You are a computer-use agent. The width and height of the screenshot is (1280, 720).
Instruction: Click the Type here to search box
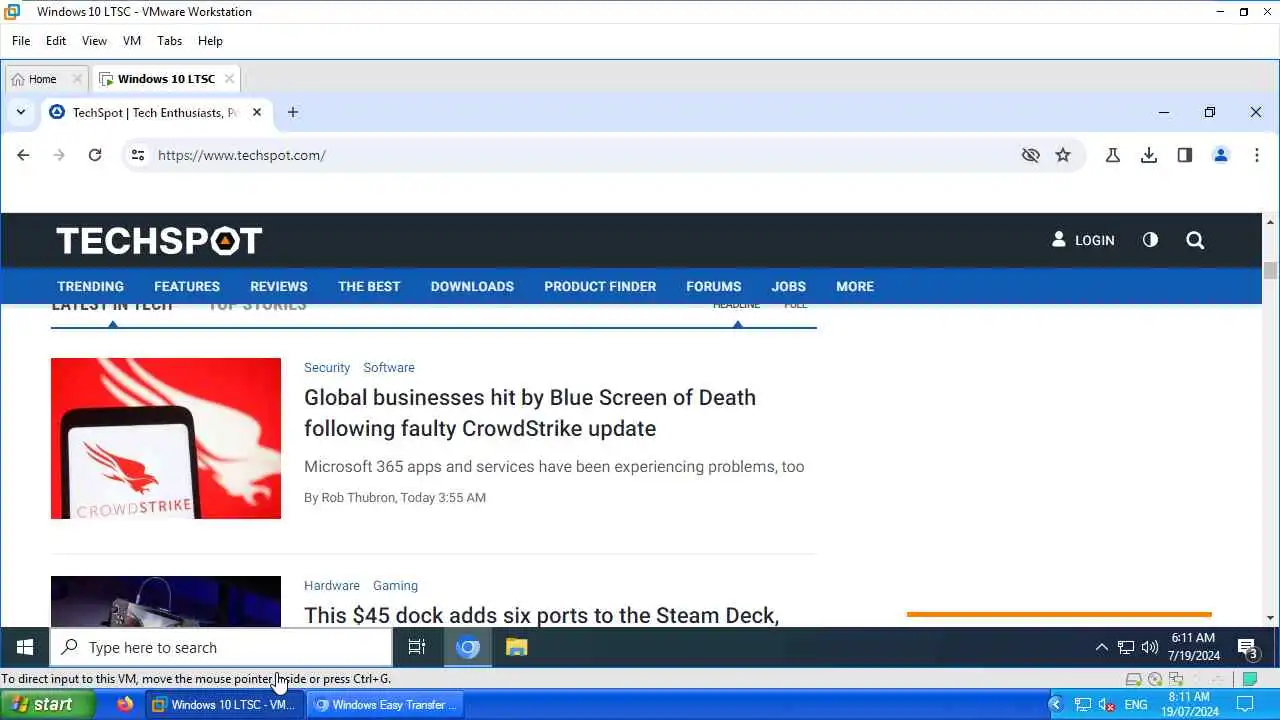point(221,647)
